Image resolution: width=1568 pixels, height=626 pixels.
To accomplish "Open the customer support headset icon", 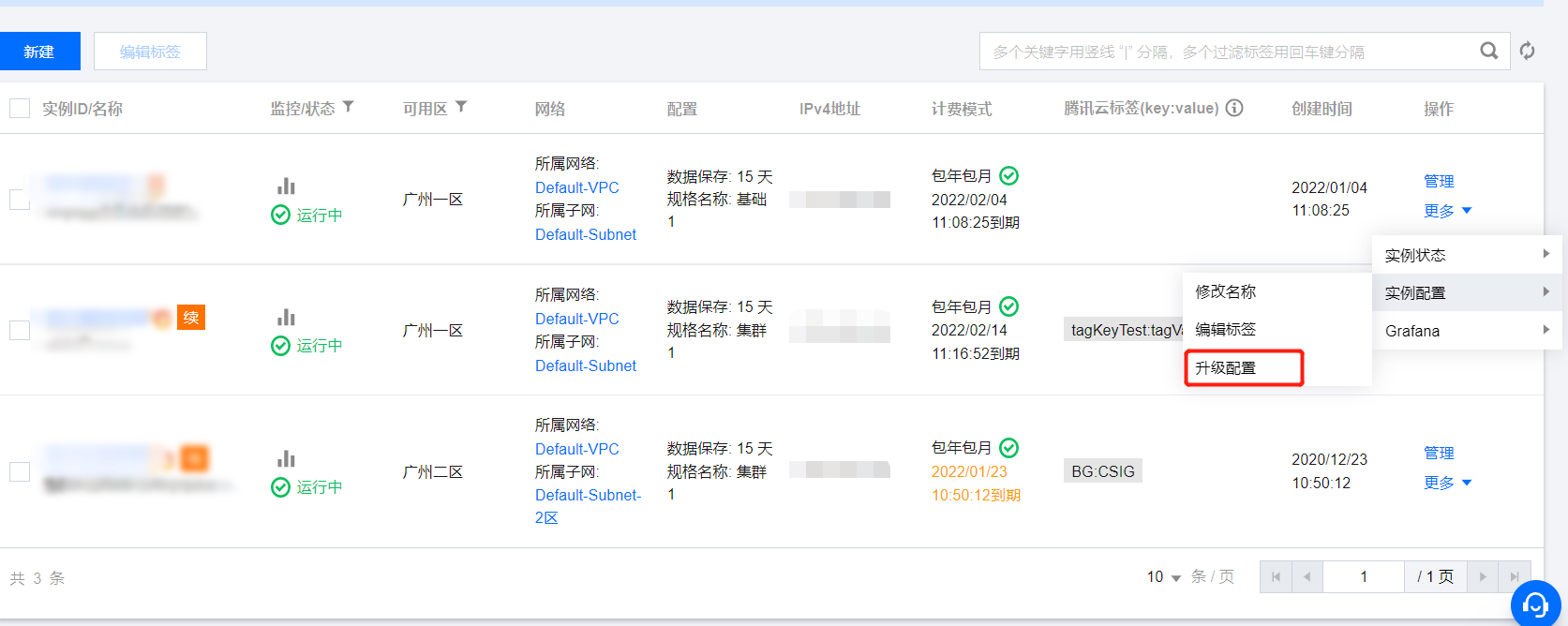I will [1535, 604].
